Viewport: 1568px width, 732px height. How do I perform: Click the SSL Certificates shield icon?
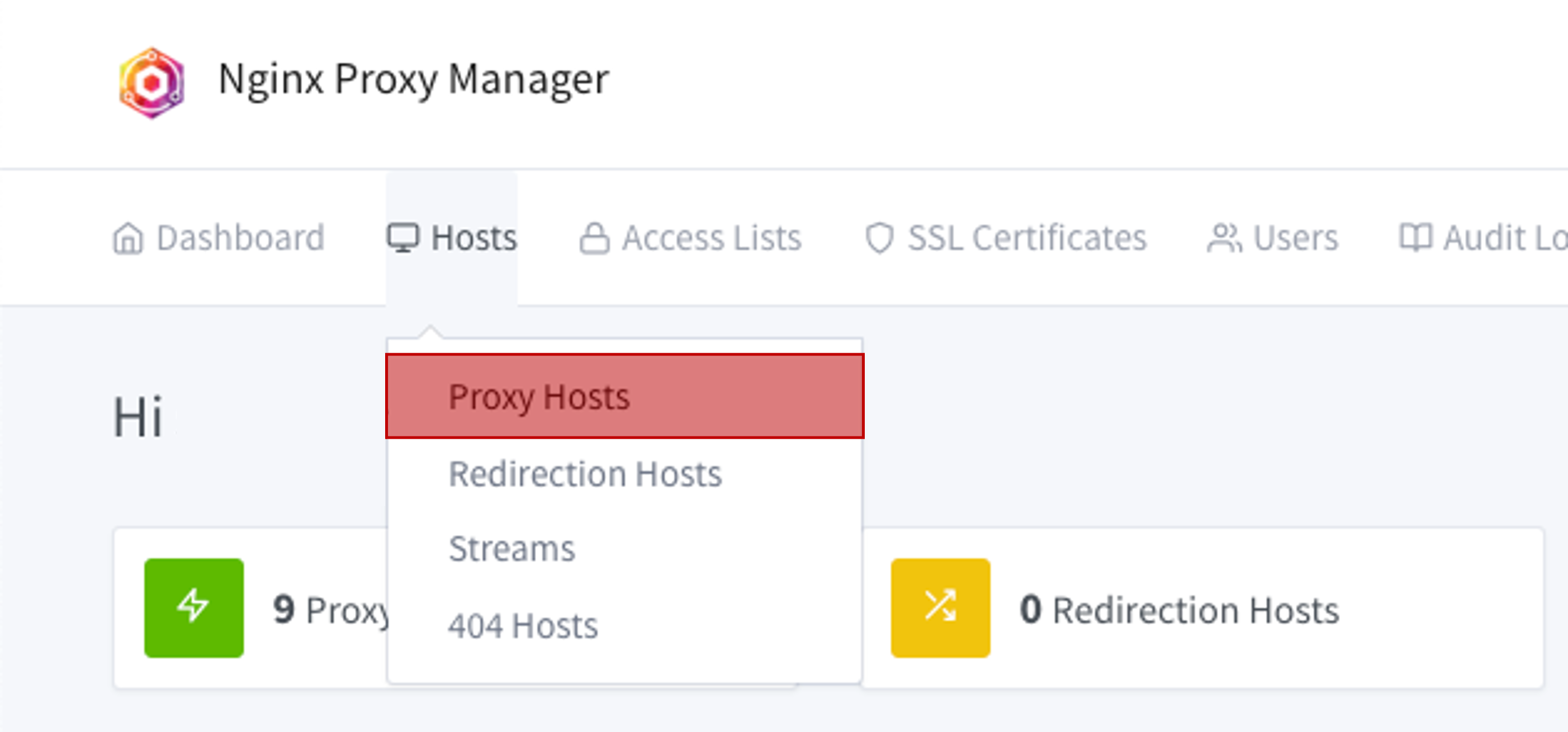pyautogui.click(x=879, y=238)
